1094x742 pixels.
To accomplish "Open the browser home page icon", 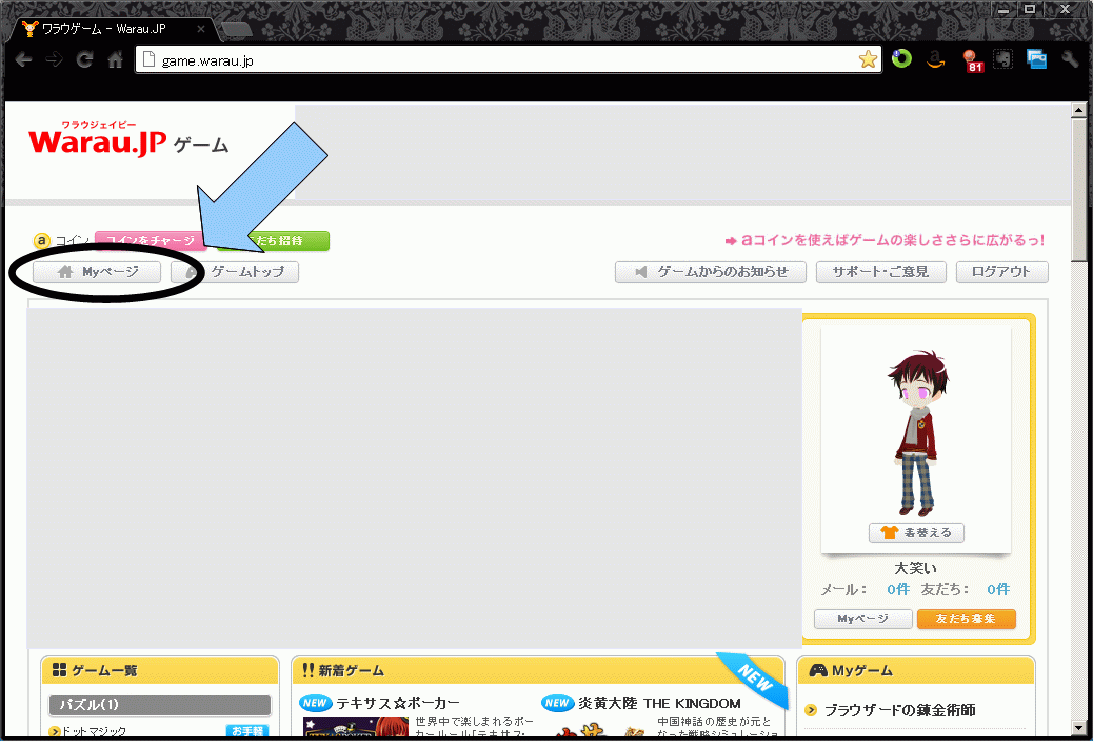I will pyautogui.click(x=116, y=60).
